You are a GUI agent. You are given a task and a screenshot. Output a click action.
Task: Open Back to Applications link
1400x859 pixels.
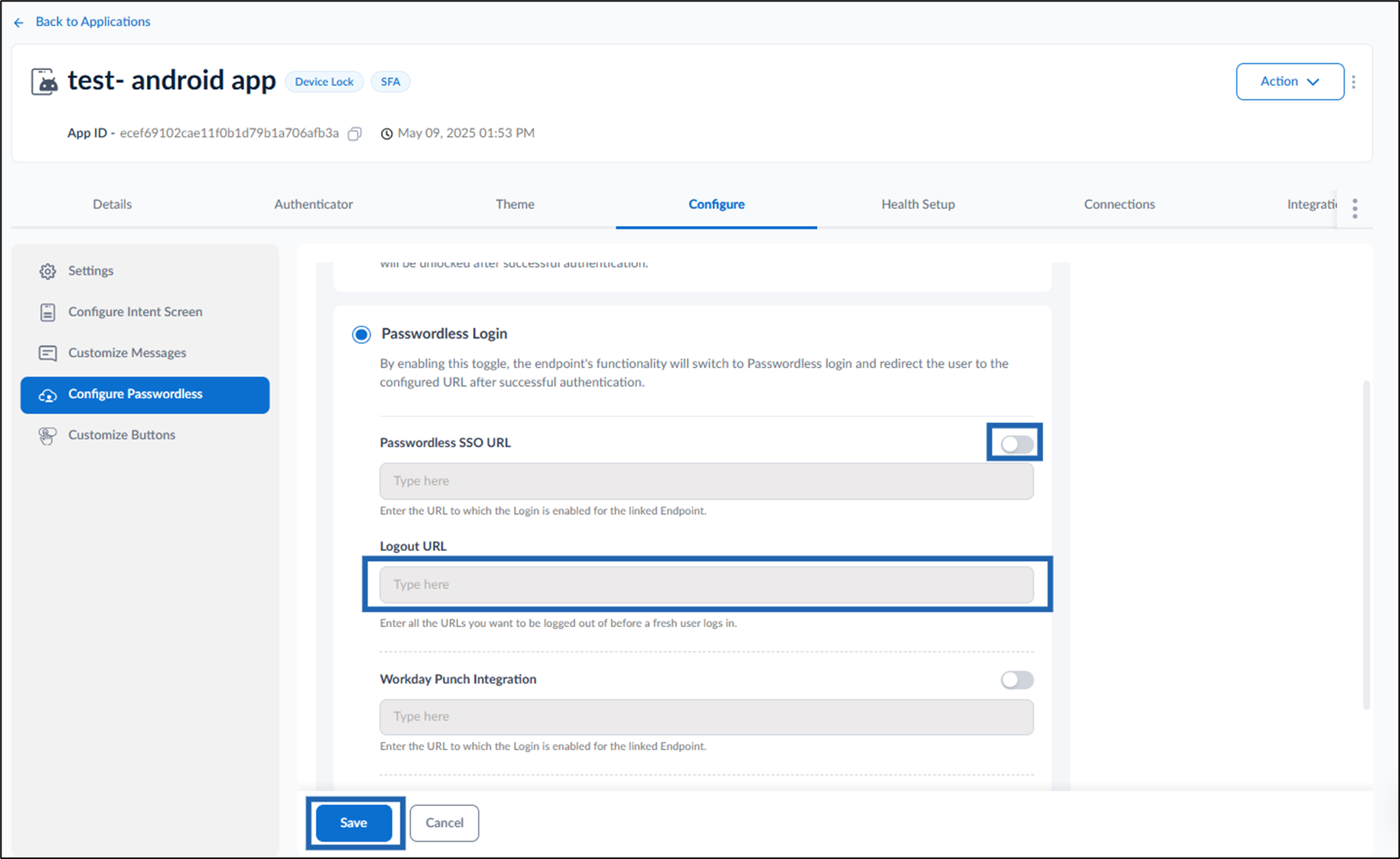tap(93, 21)
